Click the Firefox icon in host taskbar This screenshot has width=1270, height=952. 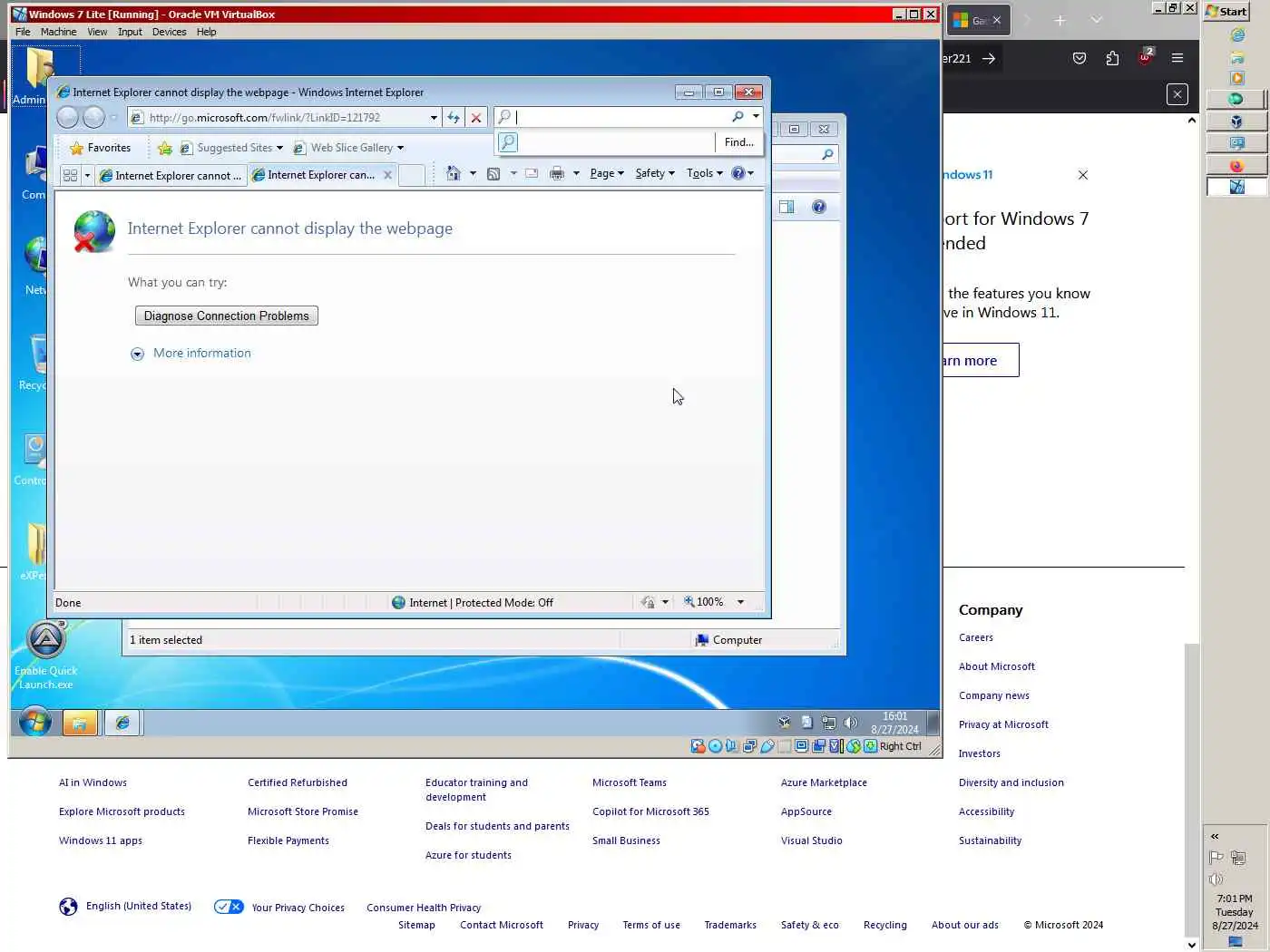click(x=1236, y=165)
